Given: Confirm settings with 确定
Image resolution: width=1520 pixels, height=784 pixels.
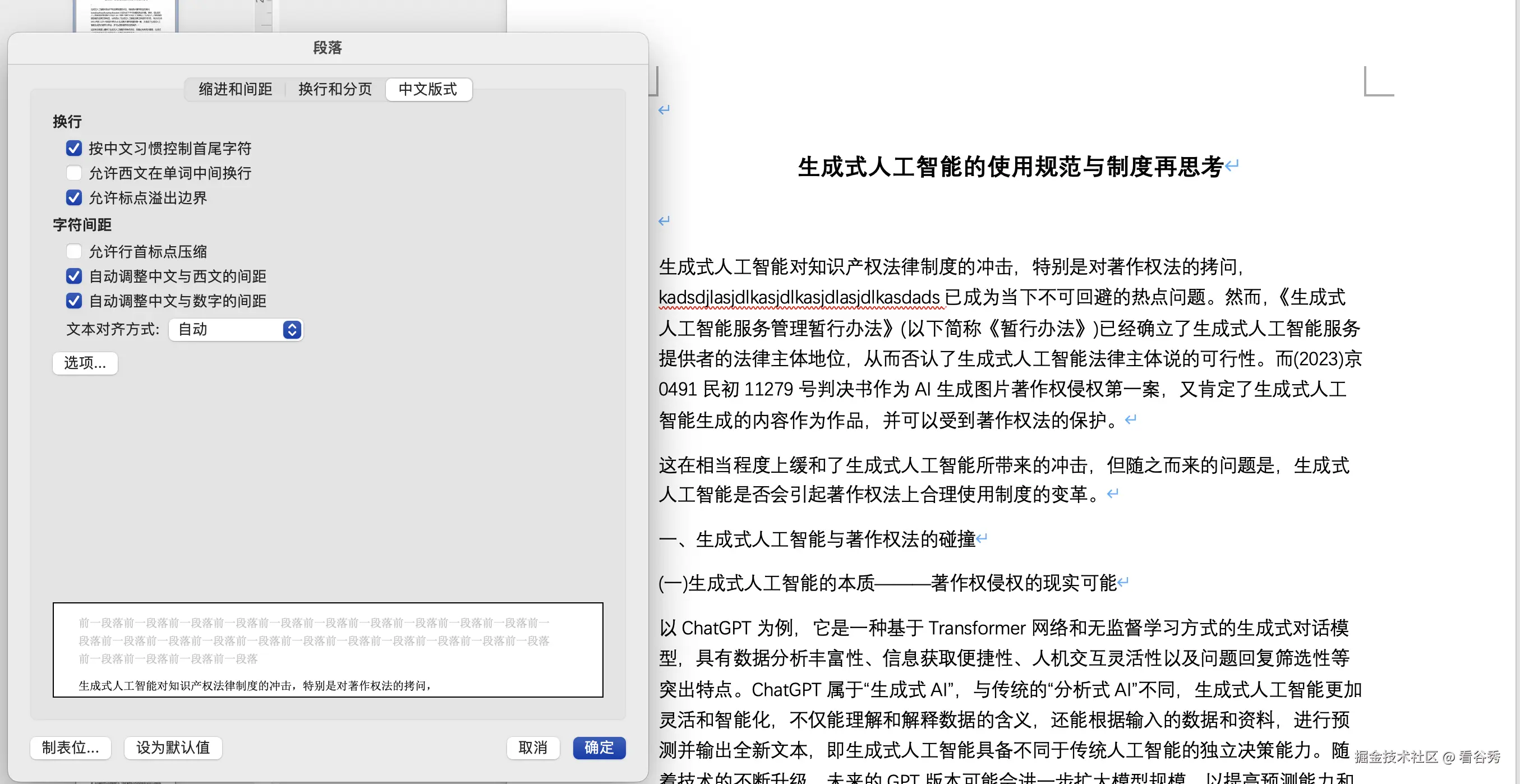Looking at the screenshot, I should click(599, 748).
